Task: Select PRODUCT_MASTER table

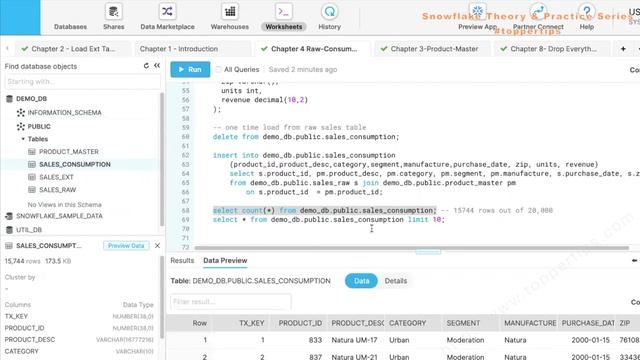Action: coord(69,152)
